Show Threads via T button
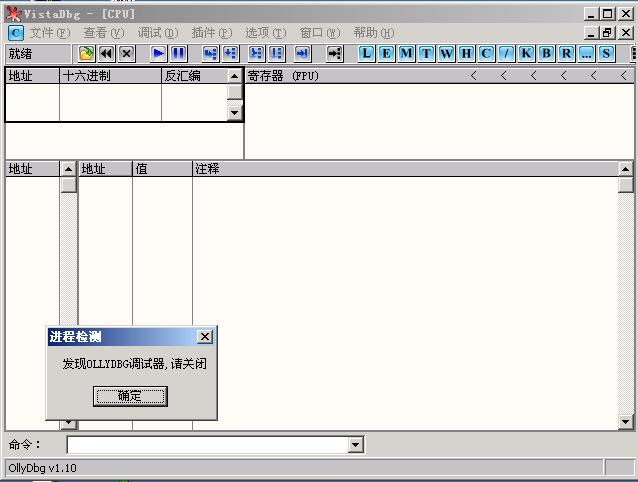 point(426,53)
